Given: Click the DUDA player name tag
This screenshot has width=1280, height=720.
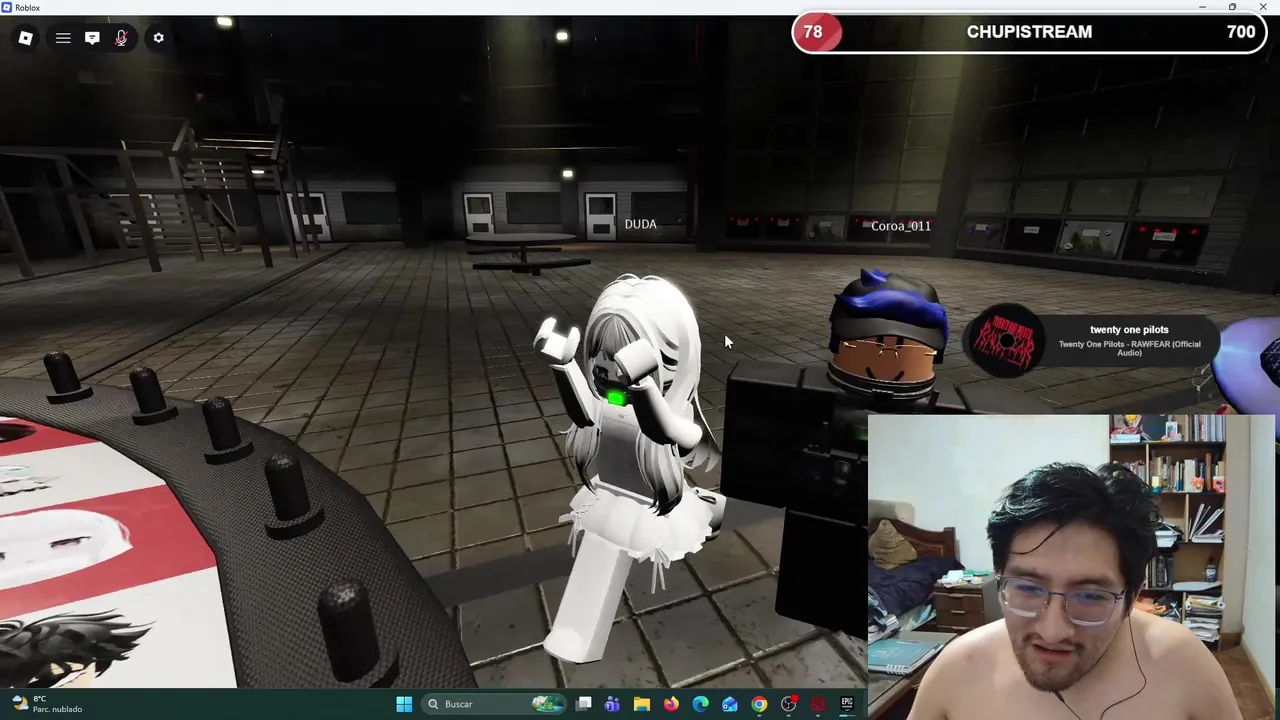Looking at the screenshot, I should pyautogui.click(x=641, y=224).
